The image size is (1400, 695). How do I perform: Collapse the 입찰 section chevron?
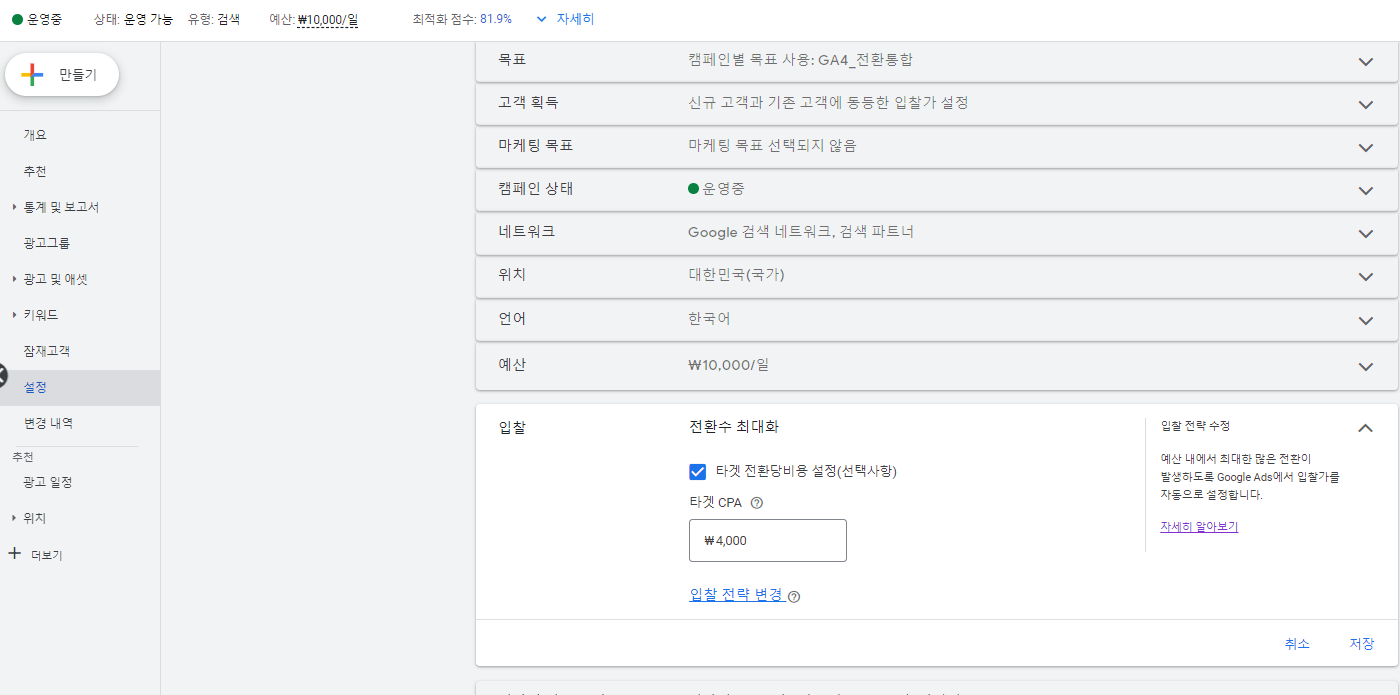pyautogui.click(x=1365, y=426)
